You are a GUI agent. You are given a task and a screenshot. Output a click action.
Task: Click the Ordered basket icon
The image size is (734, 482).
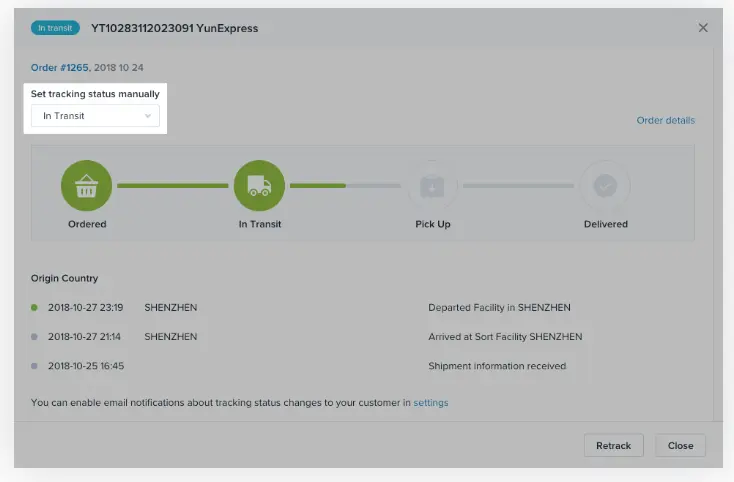point(87,185)
